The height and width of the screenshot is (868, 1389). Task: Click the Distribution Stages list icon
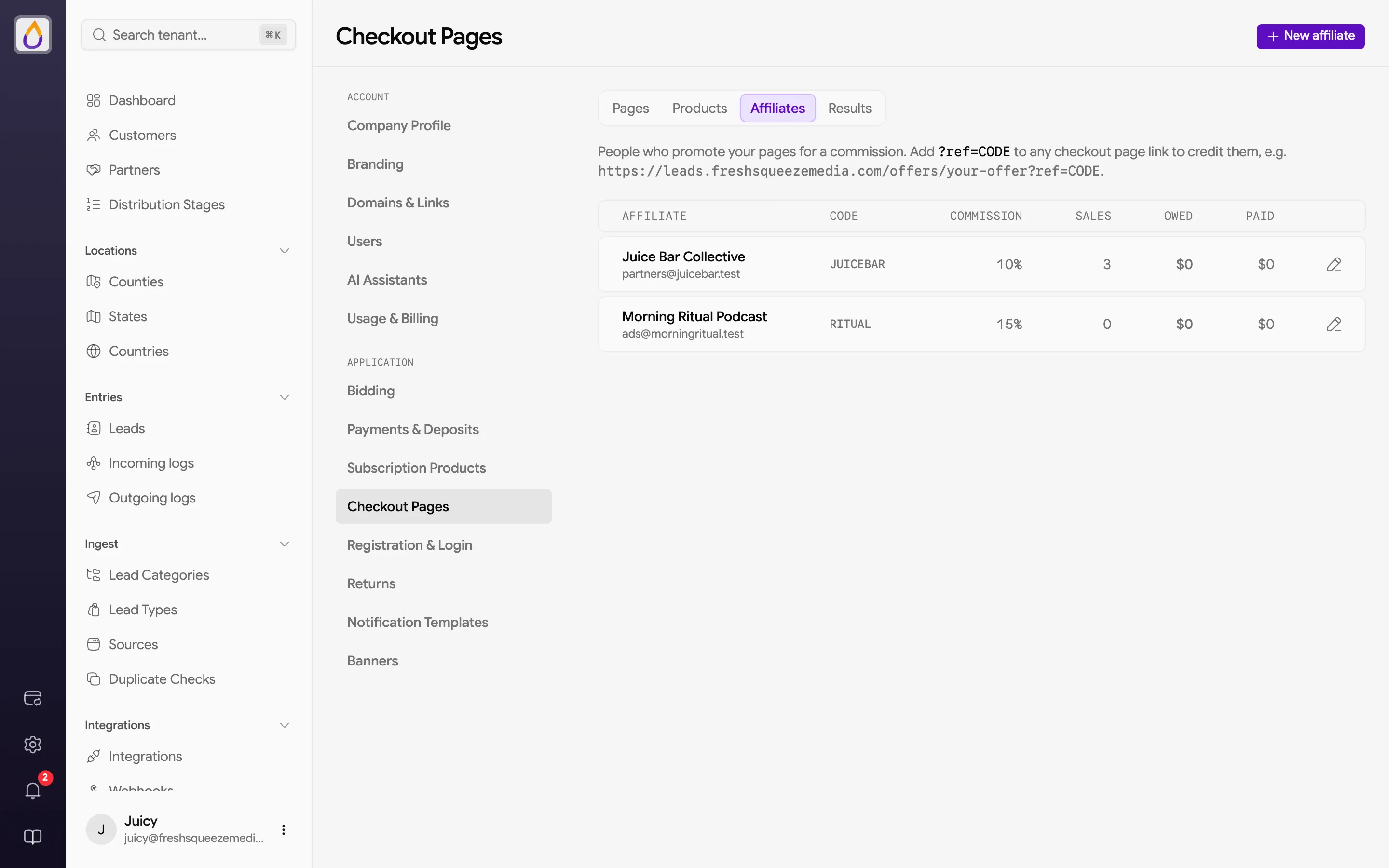94,204
